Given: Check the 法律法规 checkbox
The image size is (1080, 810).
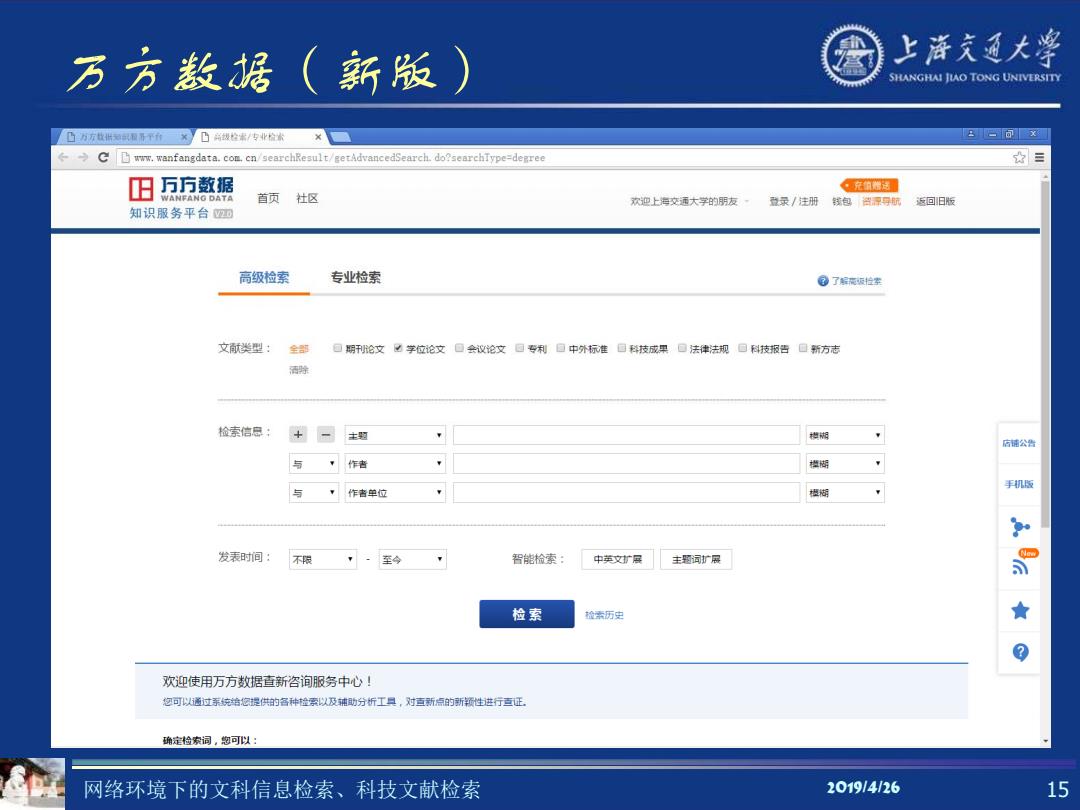Looking at the screenshot, I should pos(682,348).
